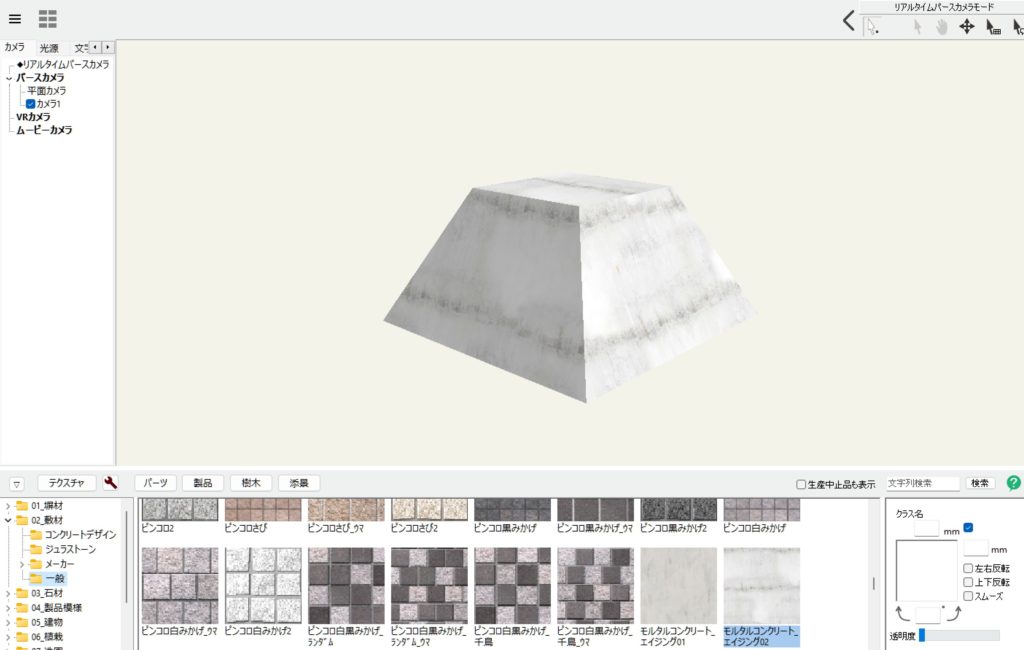Open help via green question mark
The image size is (1024, 650).
1013,483
